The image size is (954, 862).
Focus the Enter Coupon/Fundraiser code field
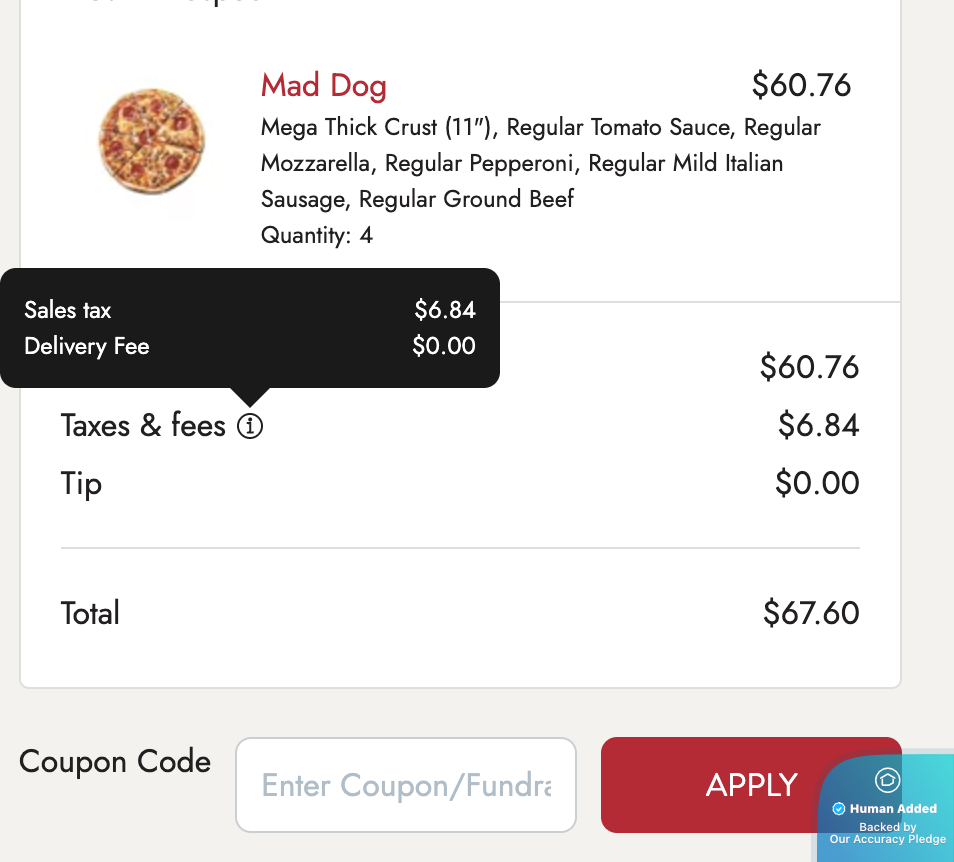406,785
